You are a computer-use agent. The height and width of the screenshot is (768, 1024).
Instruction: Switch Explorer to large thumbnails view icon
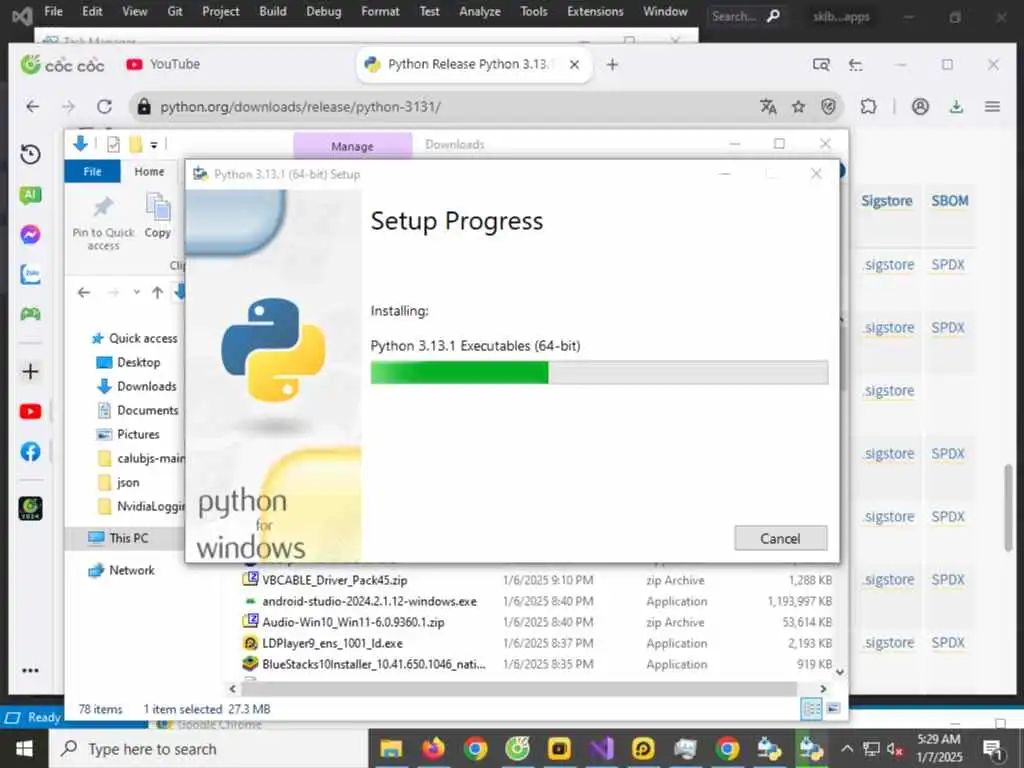click(x=833, y=709)
